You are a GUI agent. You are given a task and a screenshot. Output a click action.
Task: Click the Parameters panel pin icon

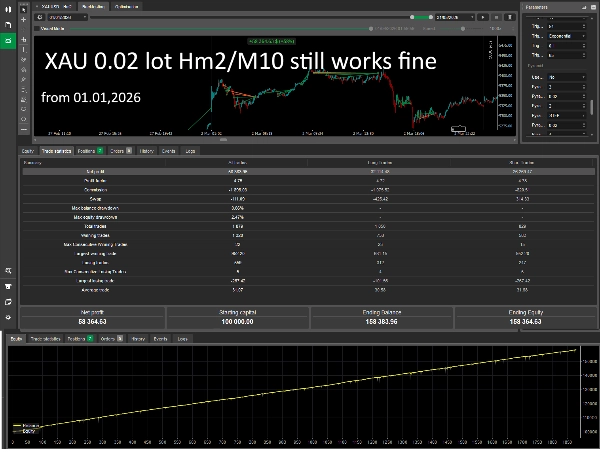(584, 7)
